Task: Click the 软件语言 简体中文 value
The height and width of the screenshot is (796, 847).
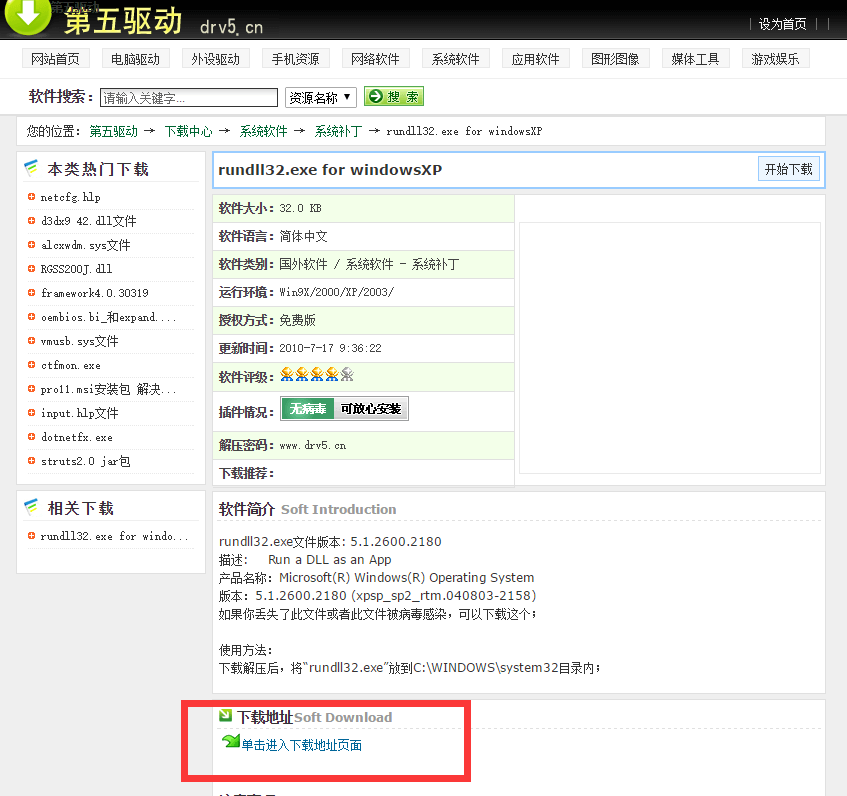Action: point(304,236)
